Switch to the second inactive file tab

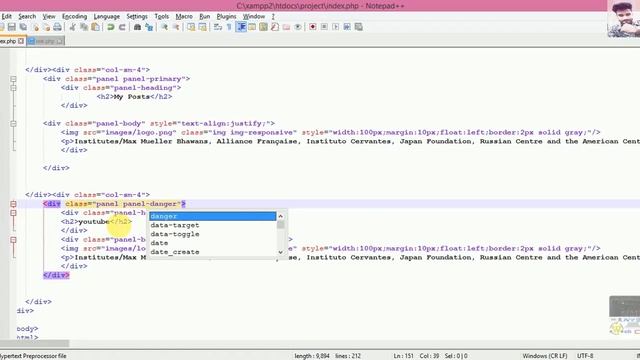coord(45,41)
